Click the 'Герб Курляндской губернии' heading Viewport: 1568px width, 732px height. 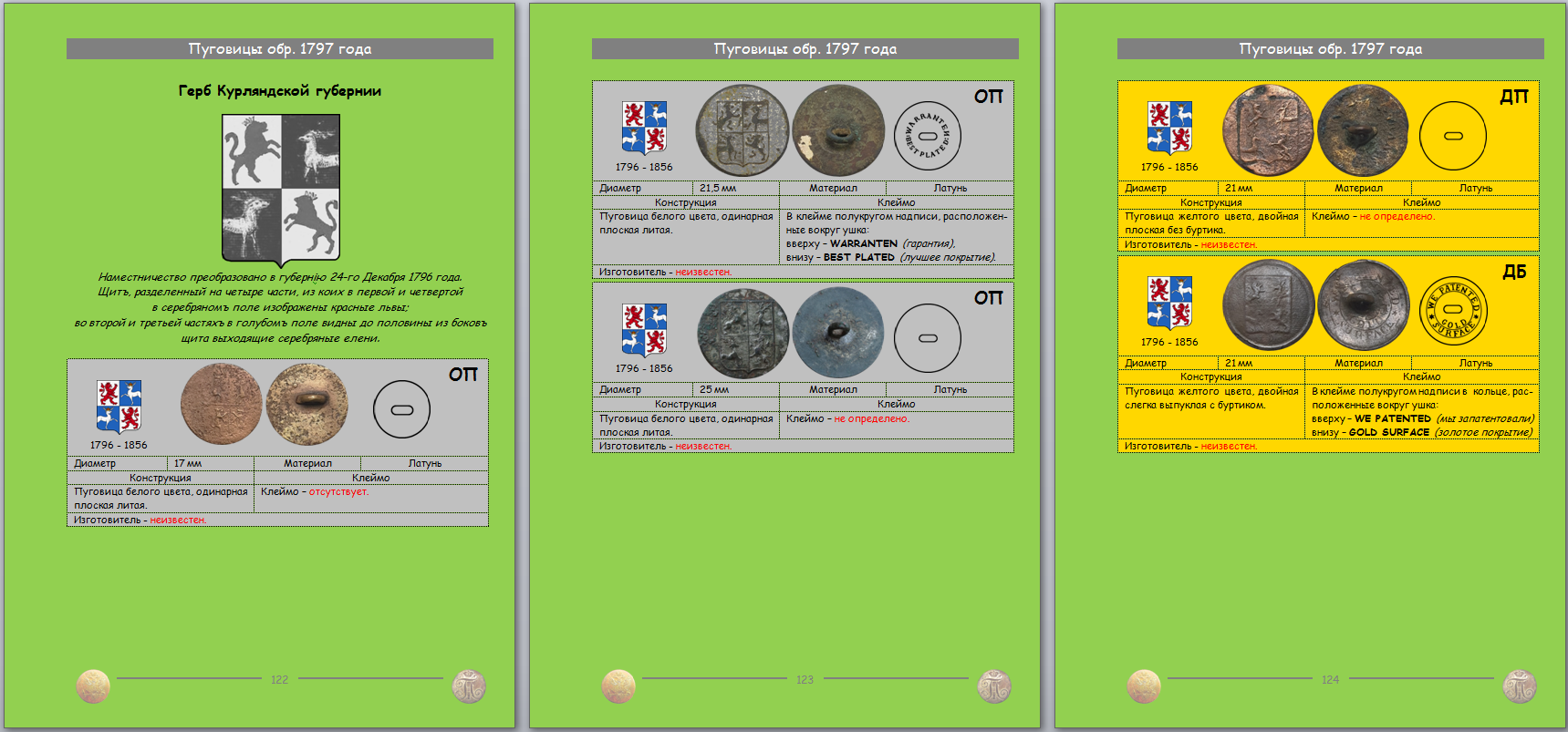pos(280,91)
